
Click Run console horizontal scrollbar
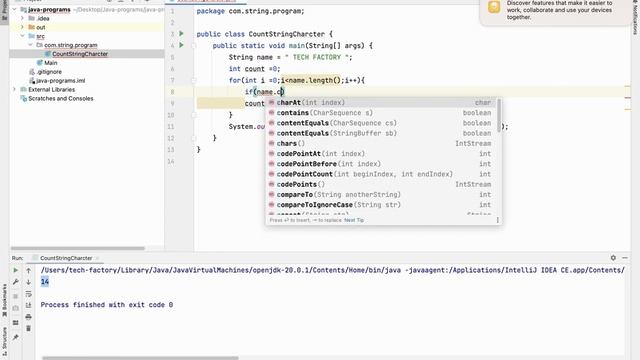[x=140, y=358]
